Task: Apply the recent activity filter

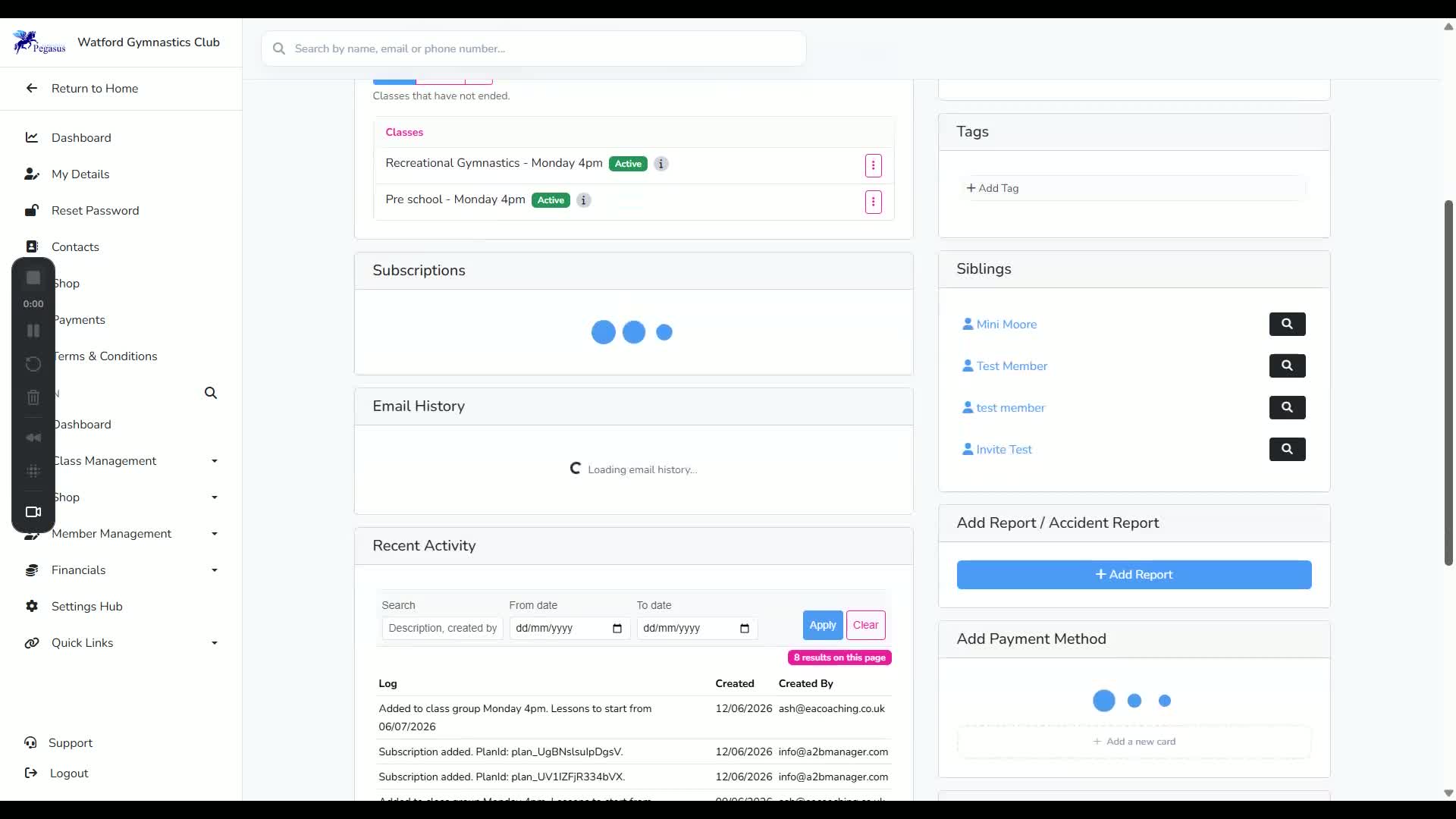Action: [822, 626]
